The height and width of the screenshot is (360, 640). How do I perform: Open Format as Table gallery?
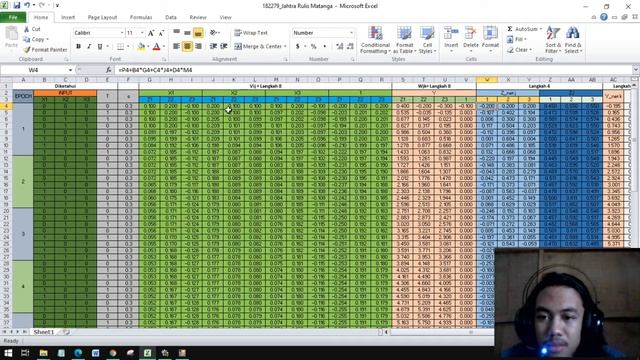pos(404,40)
